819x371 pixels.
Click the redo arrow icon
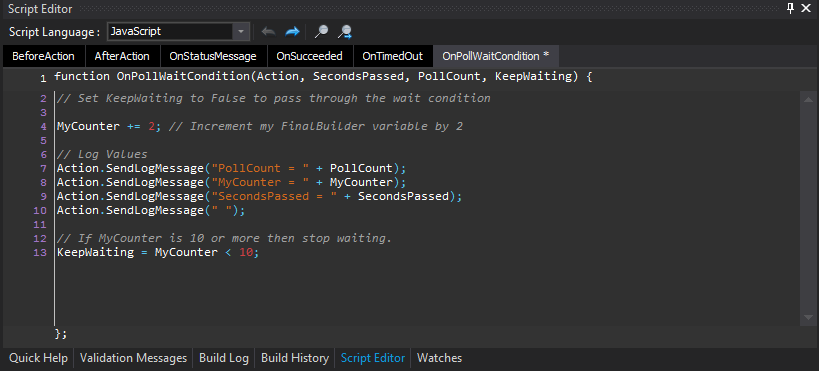292,32
